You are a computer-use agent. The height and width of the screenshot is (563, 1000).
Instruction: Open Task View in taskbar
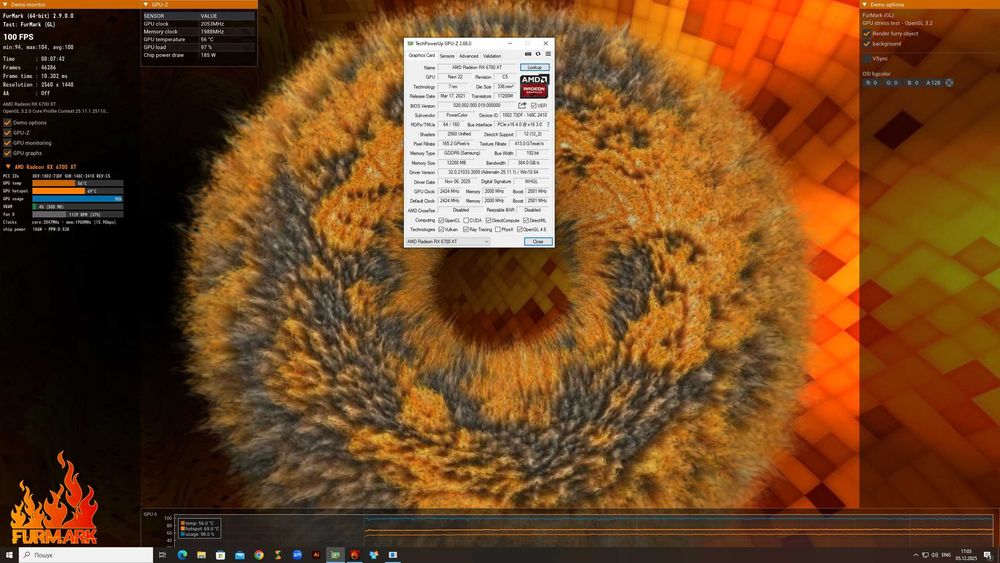point(163,555)
